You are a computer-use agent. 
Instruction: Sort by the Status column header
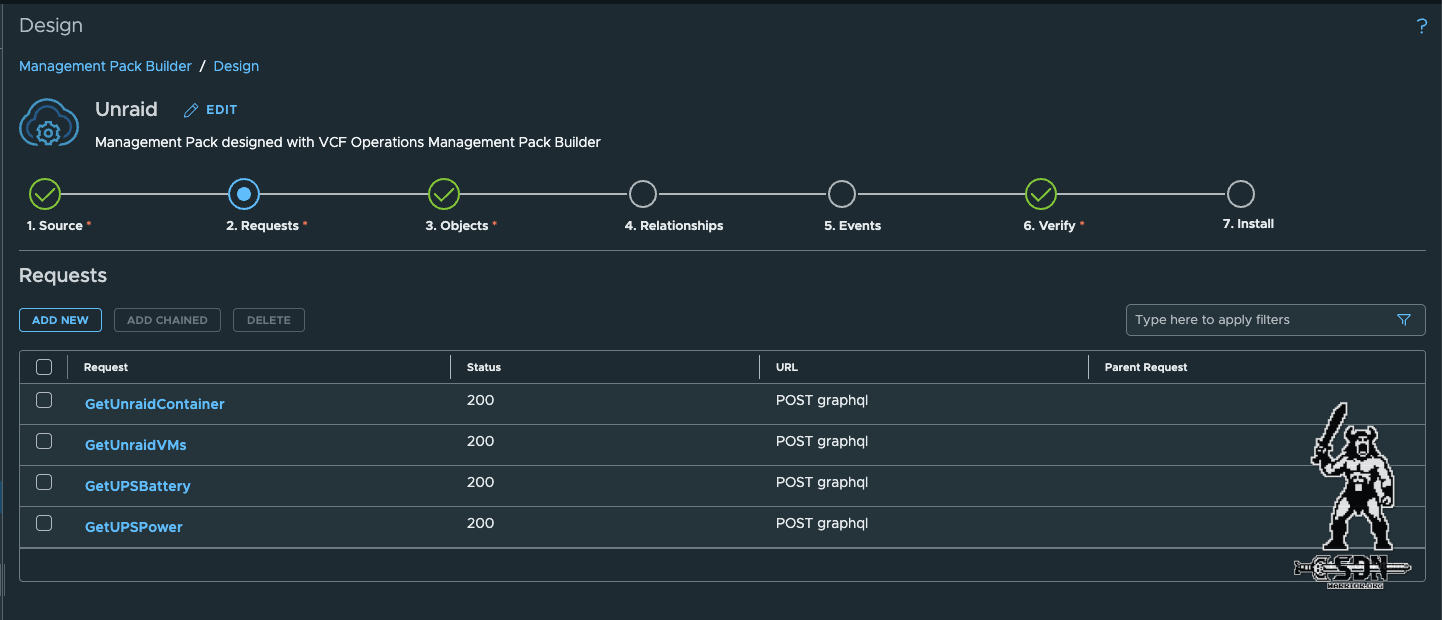484,367
